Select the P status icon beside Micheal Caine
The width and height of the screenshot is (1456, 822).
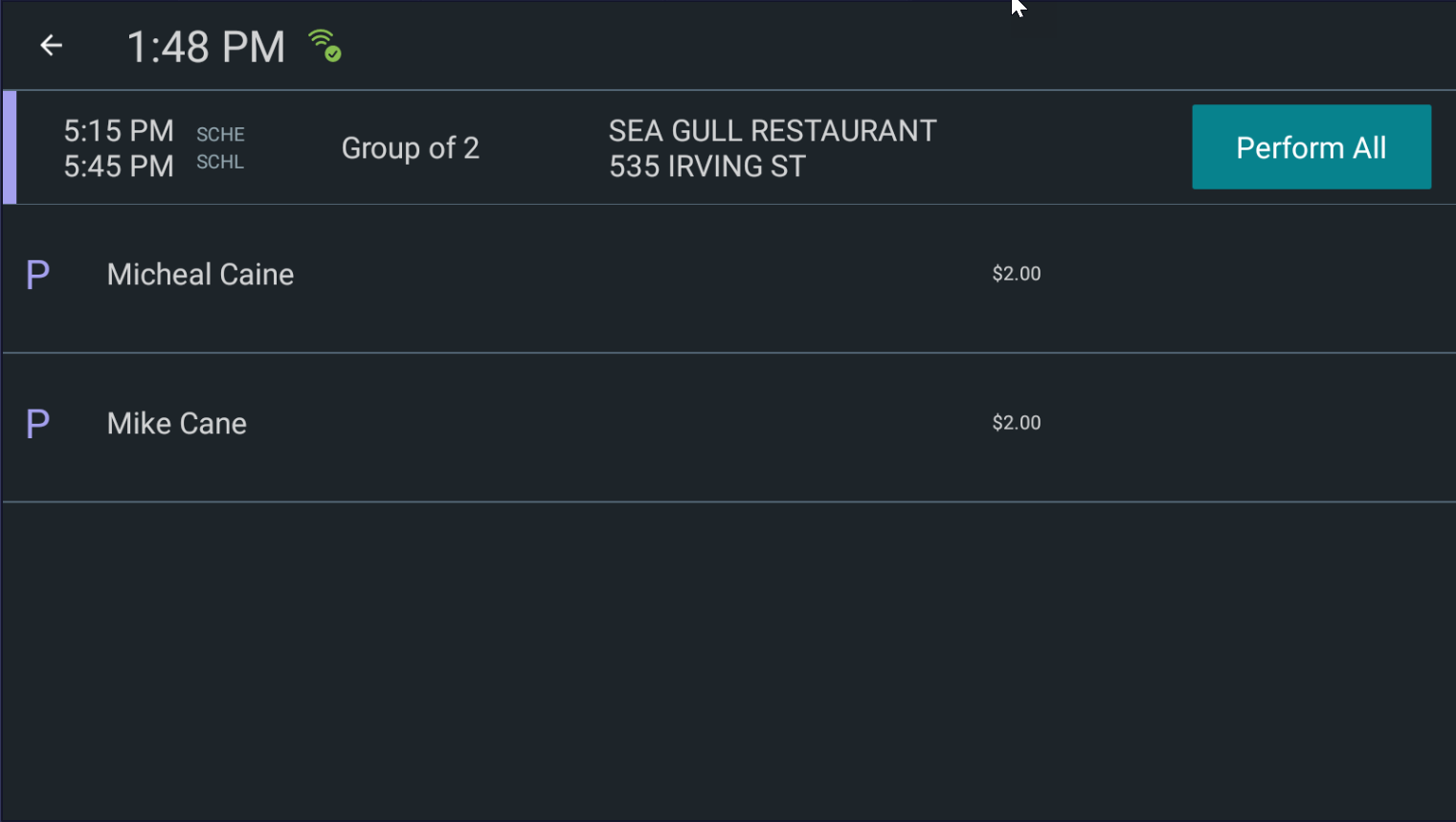click(x=36, y=274)
